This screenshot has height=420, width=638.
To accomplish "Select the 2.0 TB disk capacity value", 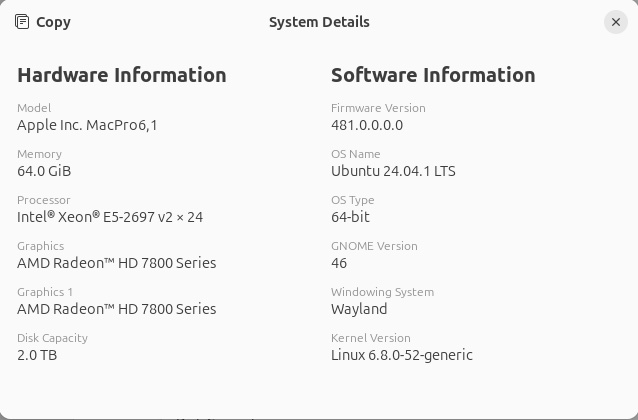I will pyautogui.click(x=37, y=355).
